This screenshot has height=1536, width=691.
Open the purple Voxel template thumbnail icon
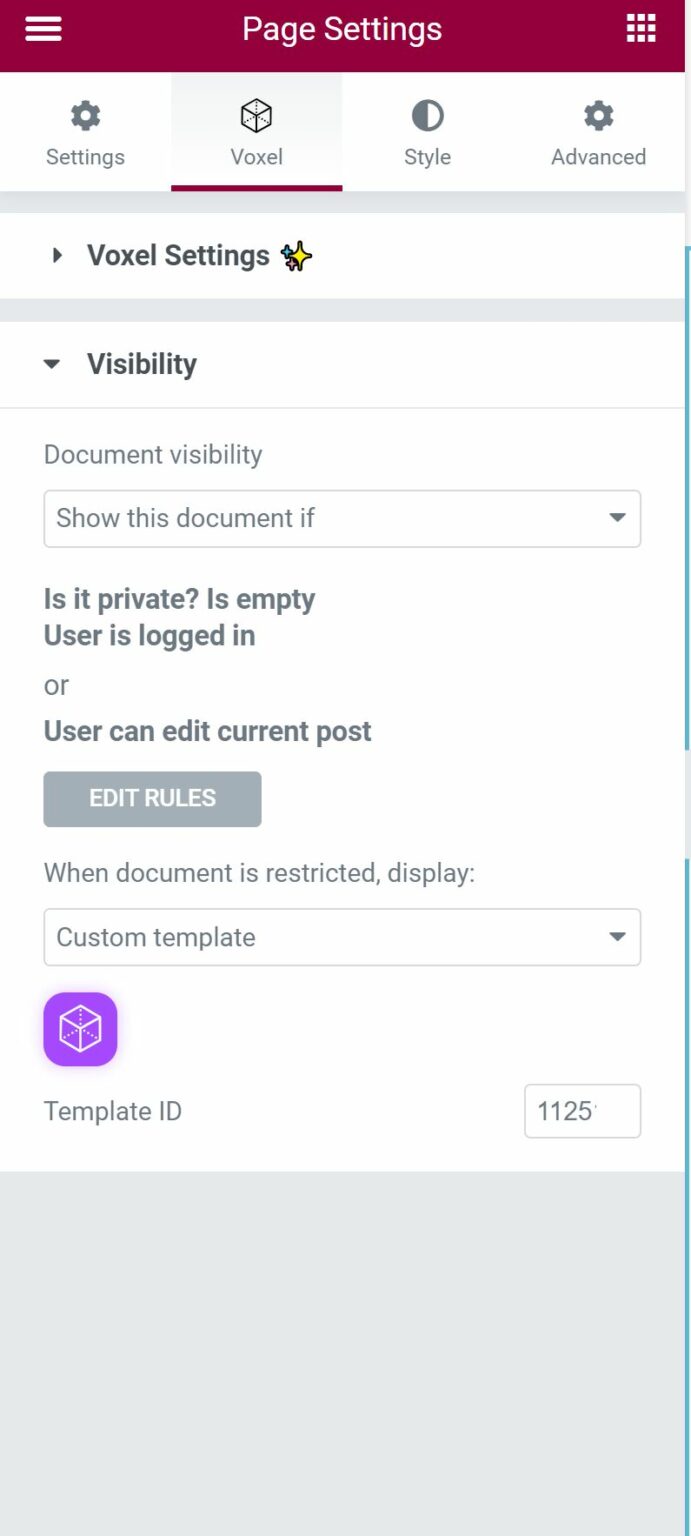pos(80,1029)
